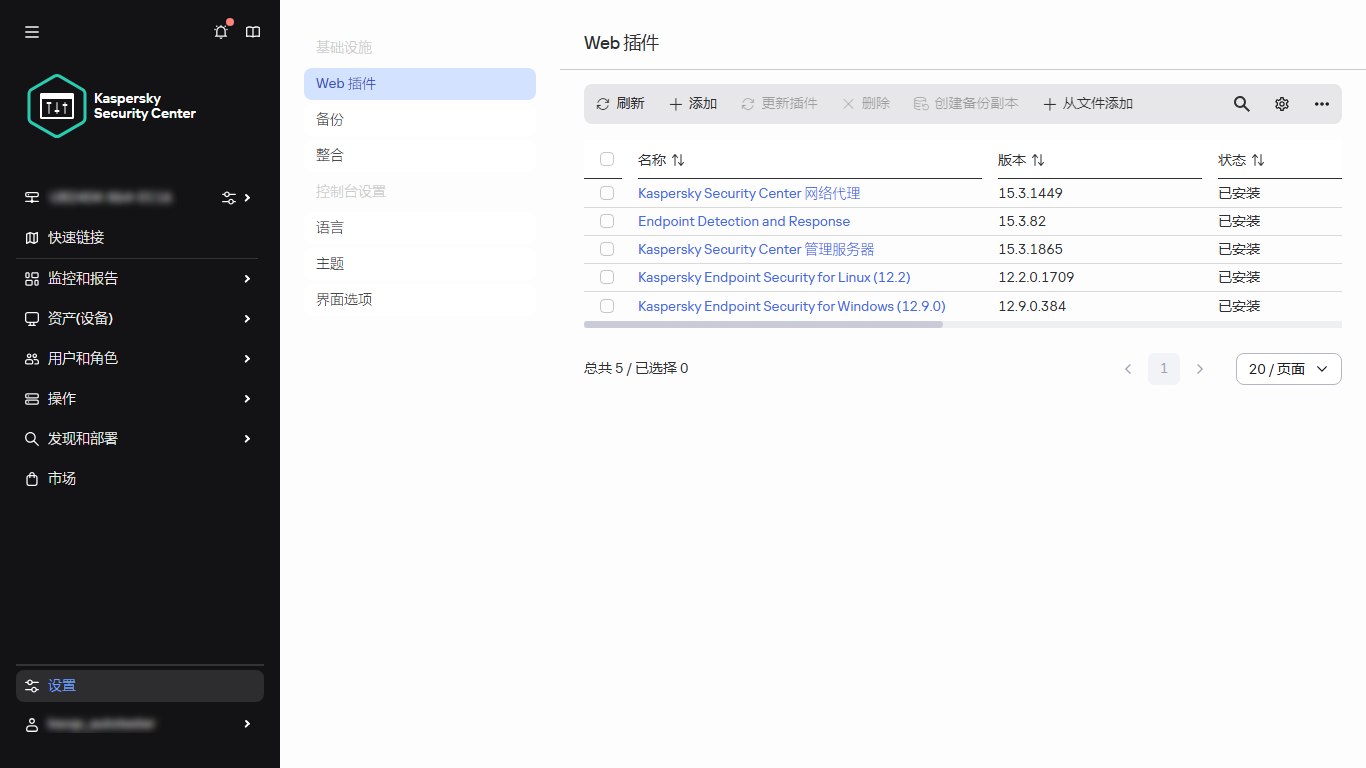Open the table column settings gear
This screenshot has width=1366, height=768.
tap(1281, 103)
